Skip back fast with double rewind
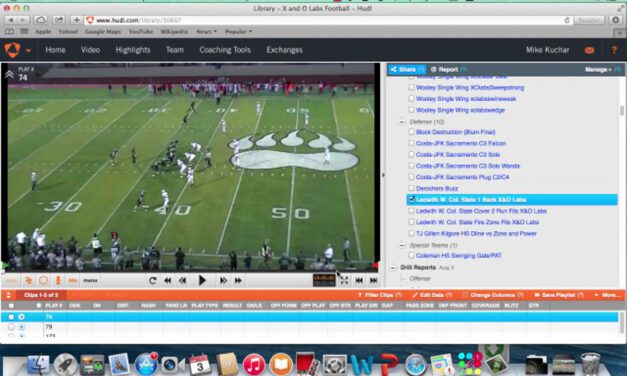The image size is (627, 376). 168,280
